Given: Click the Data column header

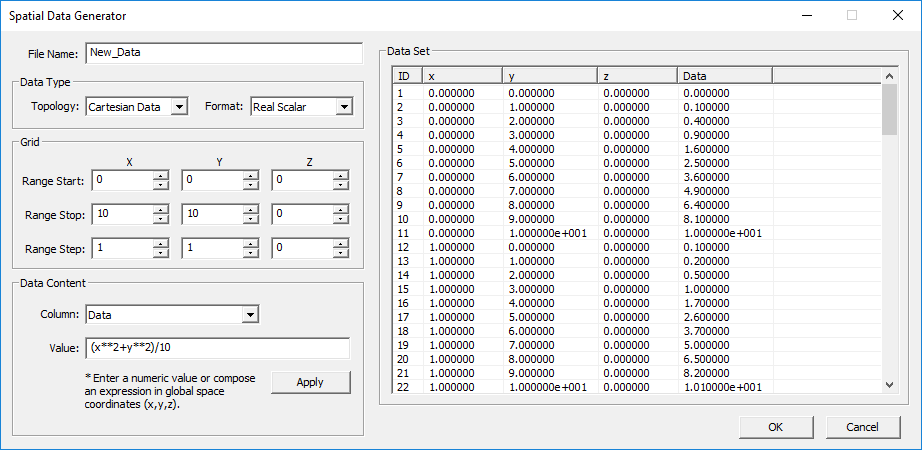Looking at the screenshot, I should coord(724,76).
